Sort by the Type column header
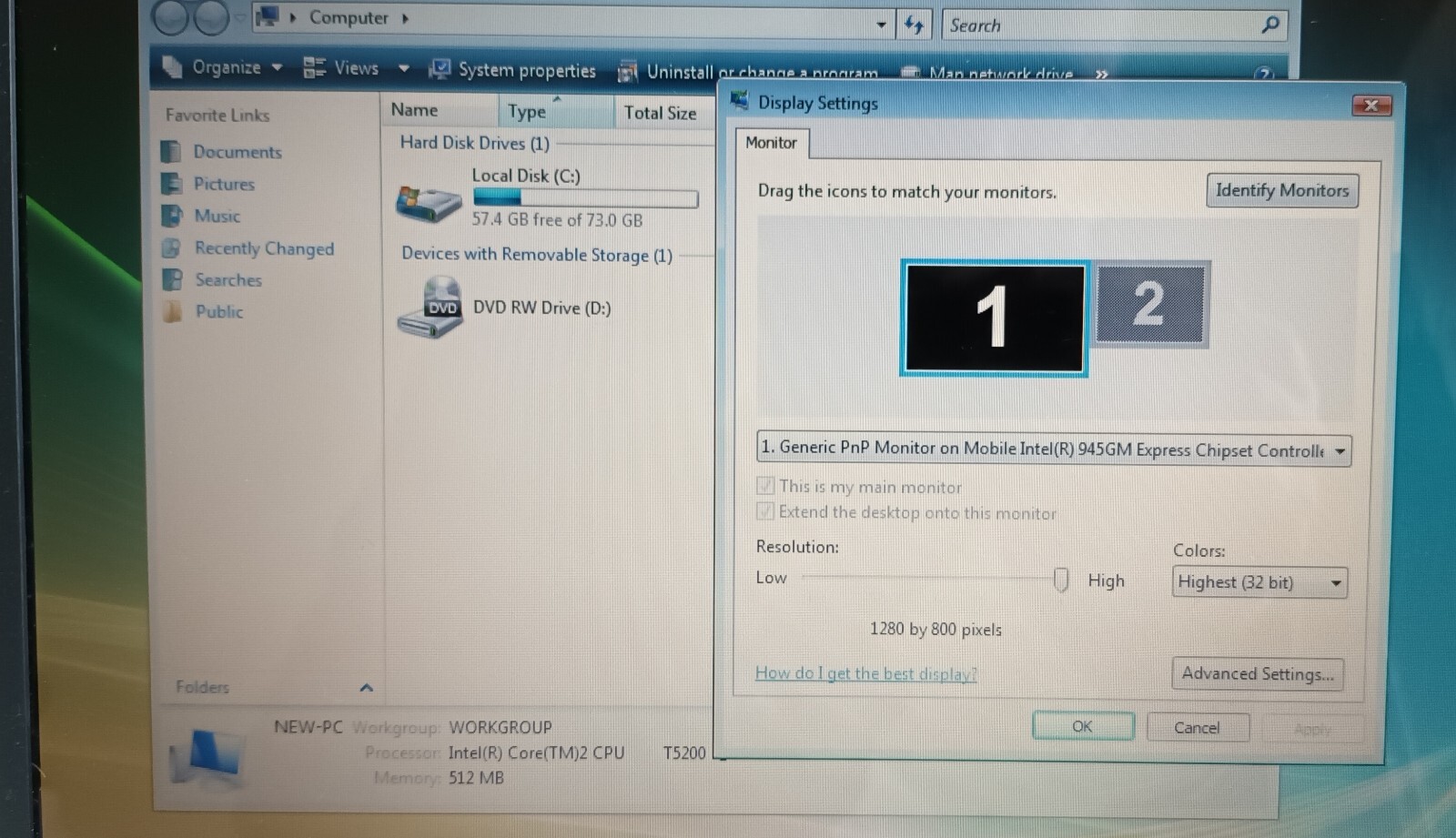Screen dimensions: 1456x838 [x=556, y=112]
